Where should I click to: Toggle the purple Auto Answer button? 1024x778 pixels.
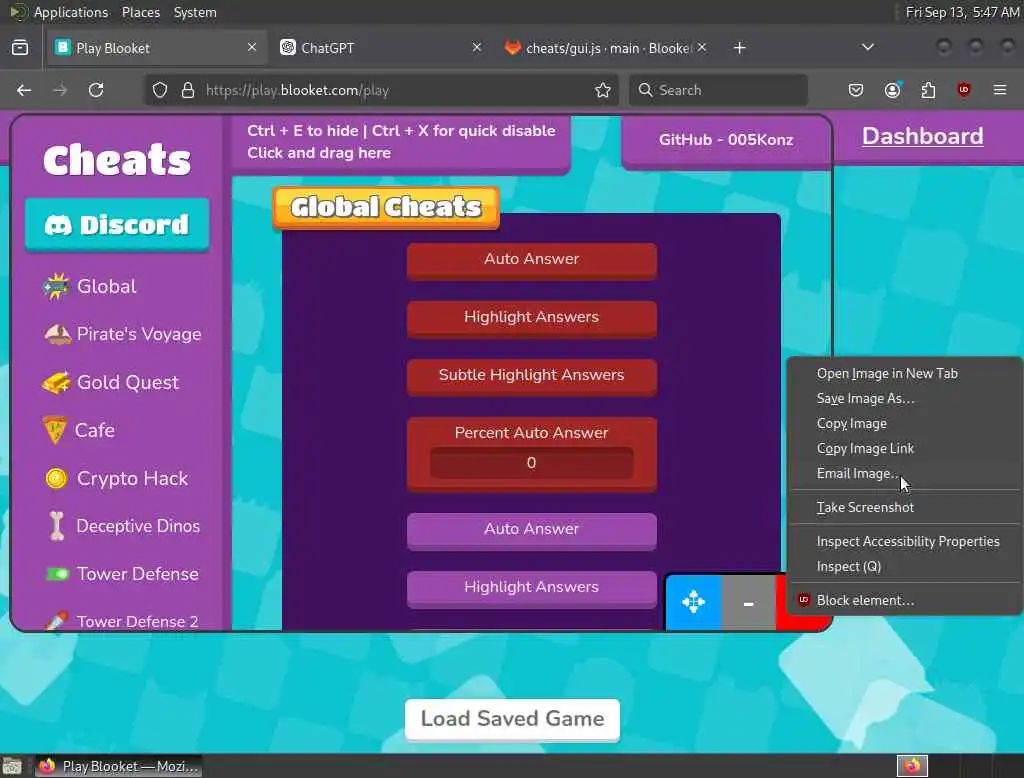coord(532,530)
